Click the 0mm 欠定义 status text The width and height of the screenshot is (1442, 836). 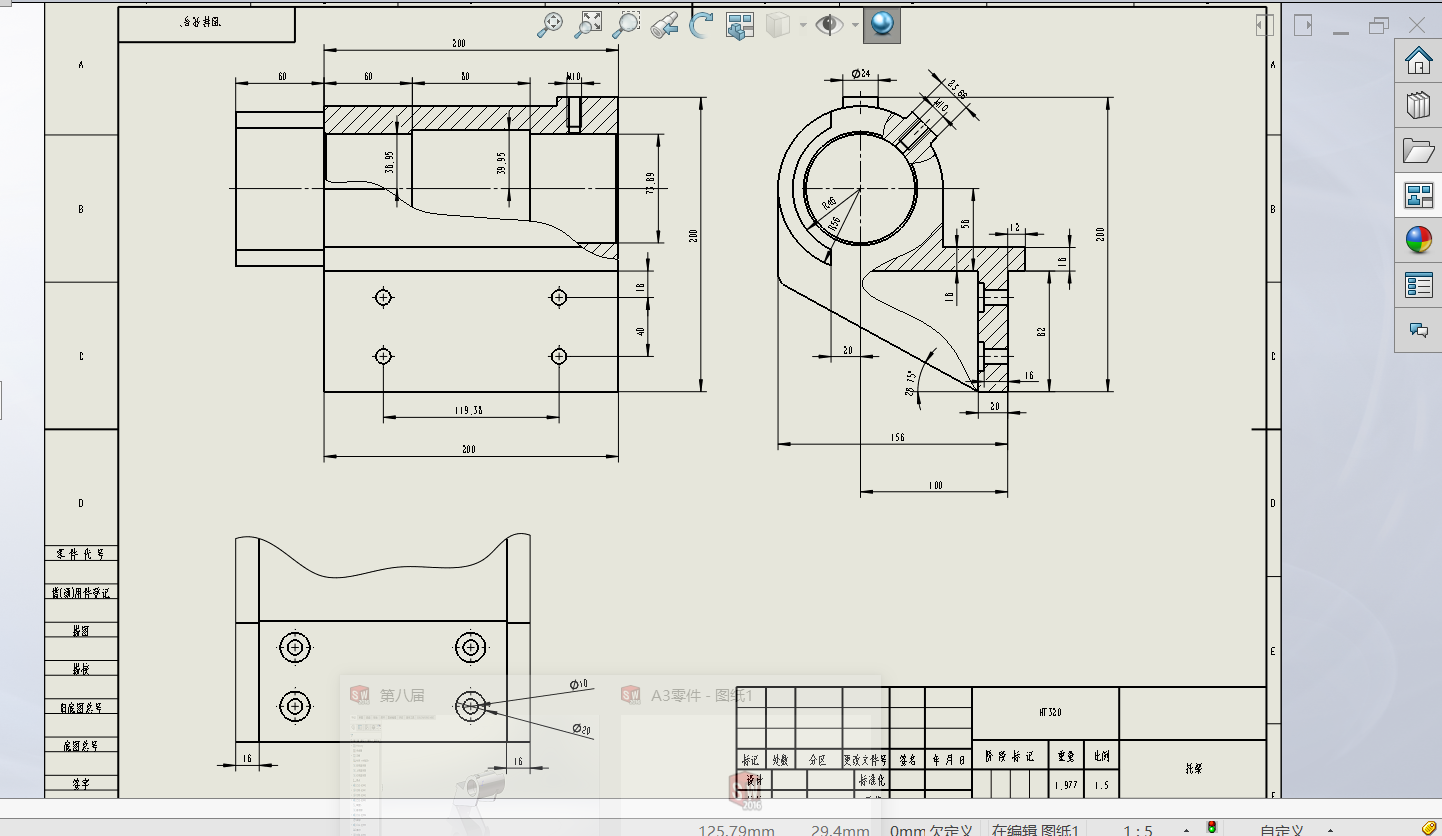tap(932, 830)
